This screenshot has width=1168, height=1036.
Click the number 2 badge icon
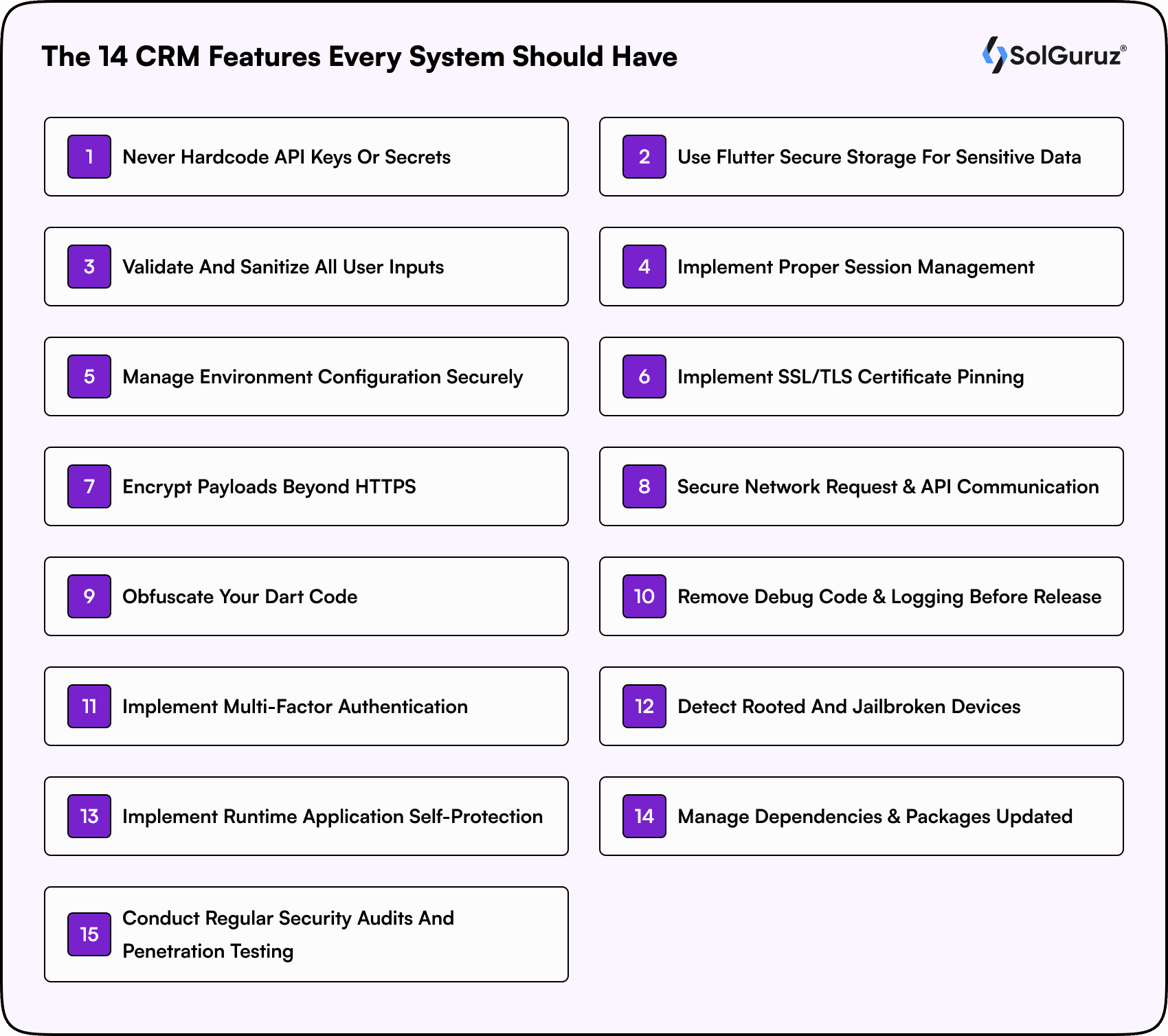point(644,157)
